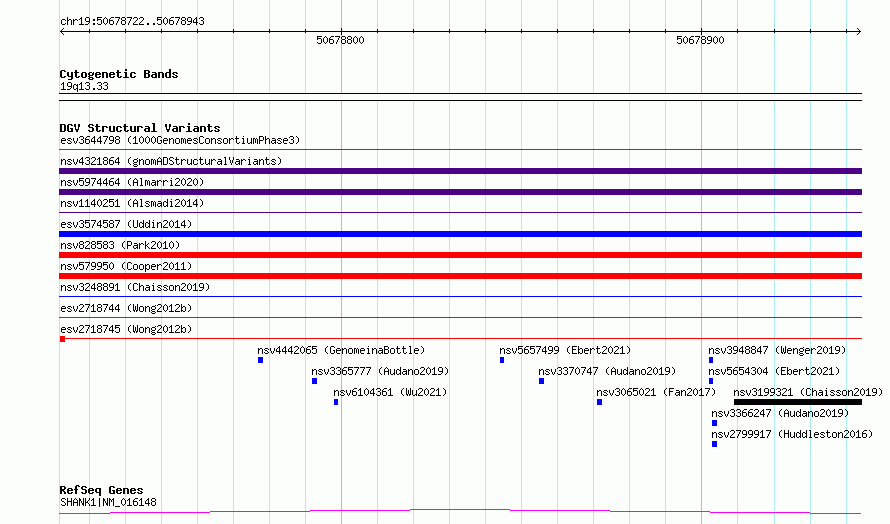Click the RefSeq Genes track heading
890x524 pixels.
point(101,490)
